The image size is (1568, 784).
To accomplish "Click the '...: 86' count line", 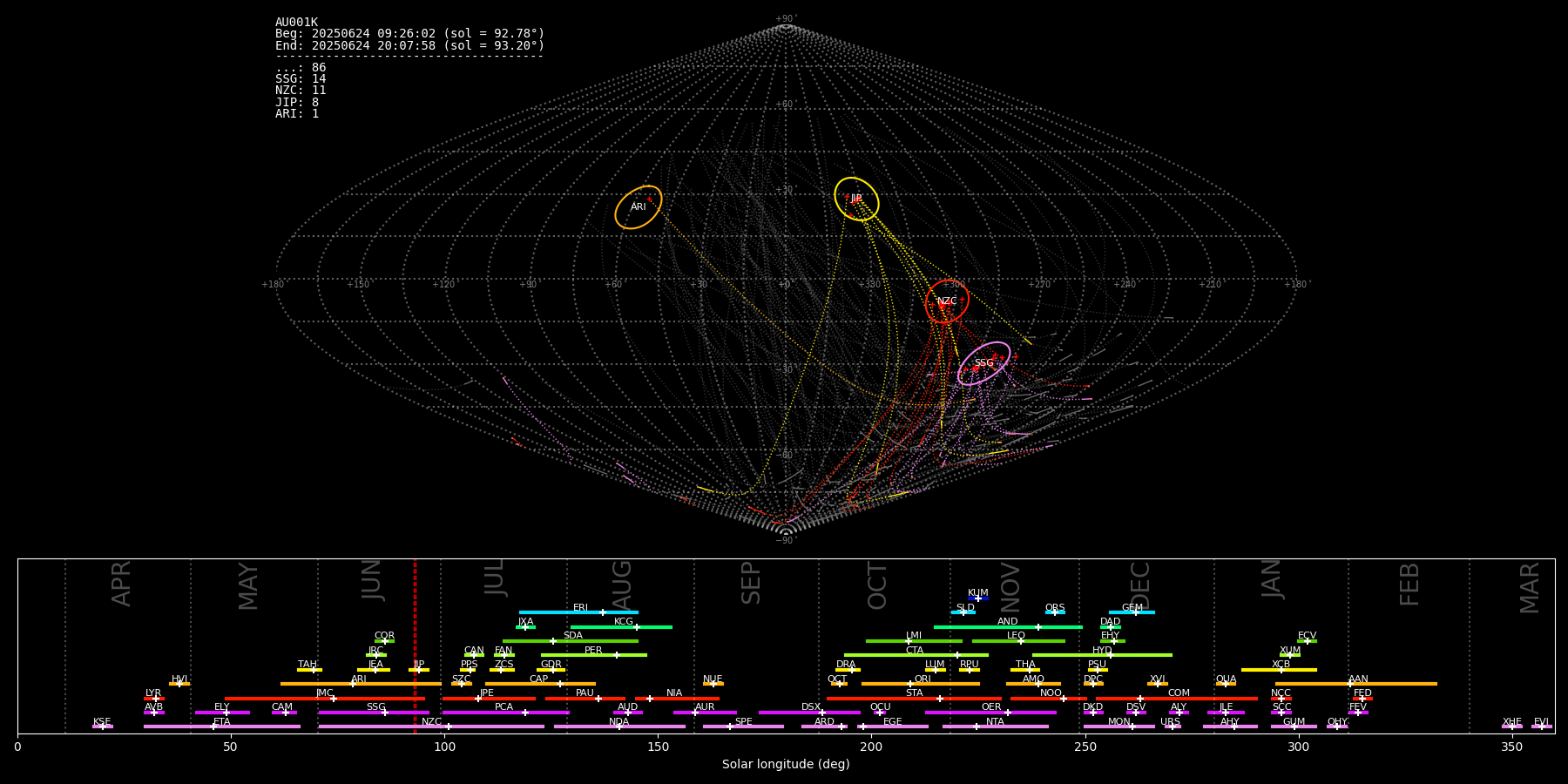I will tap(301, 68).
